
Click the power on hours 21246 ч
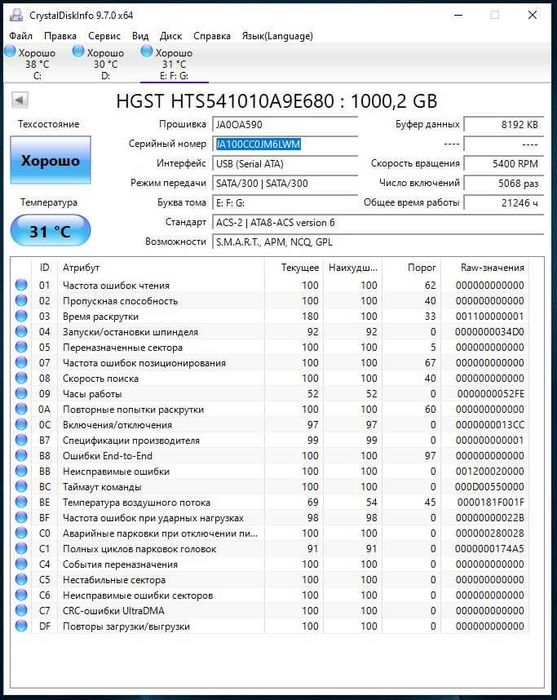[x=504, y=203]
